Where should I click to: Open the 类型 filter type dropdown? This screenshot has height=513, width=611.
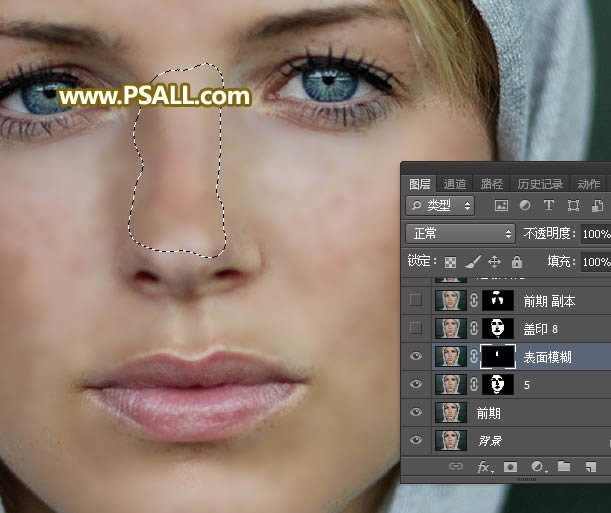coord(440,206)
